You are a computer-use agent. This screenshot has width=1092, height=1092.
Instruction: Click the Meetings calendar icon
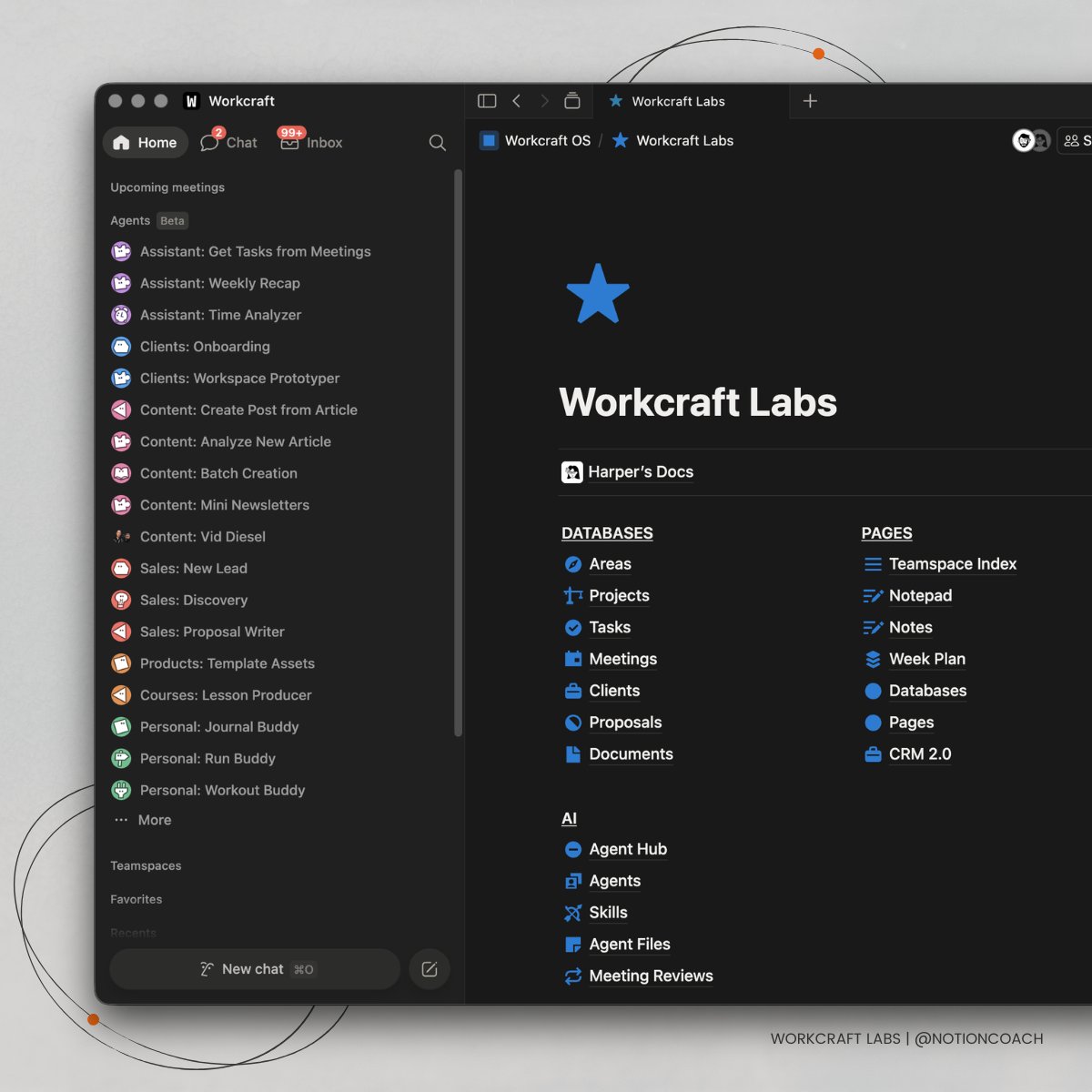tap(573, 659)
